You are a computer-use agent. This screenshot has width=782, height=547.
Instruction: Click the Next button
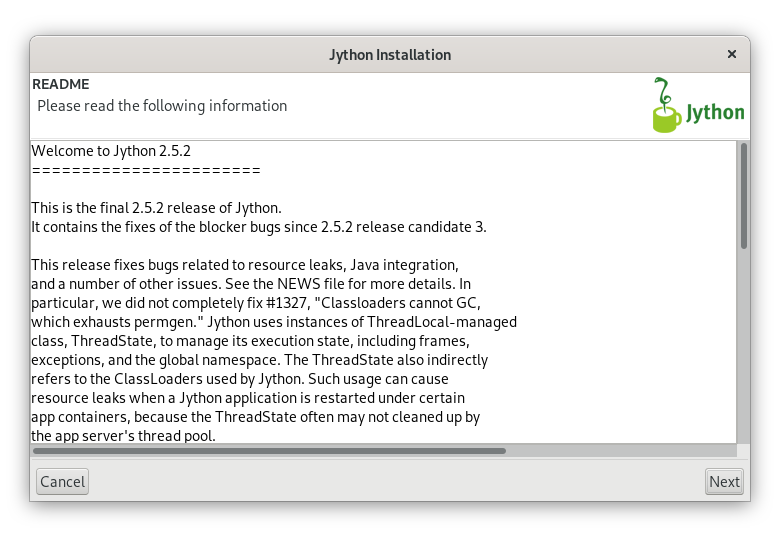point(724,482)
